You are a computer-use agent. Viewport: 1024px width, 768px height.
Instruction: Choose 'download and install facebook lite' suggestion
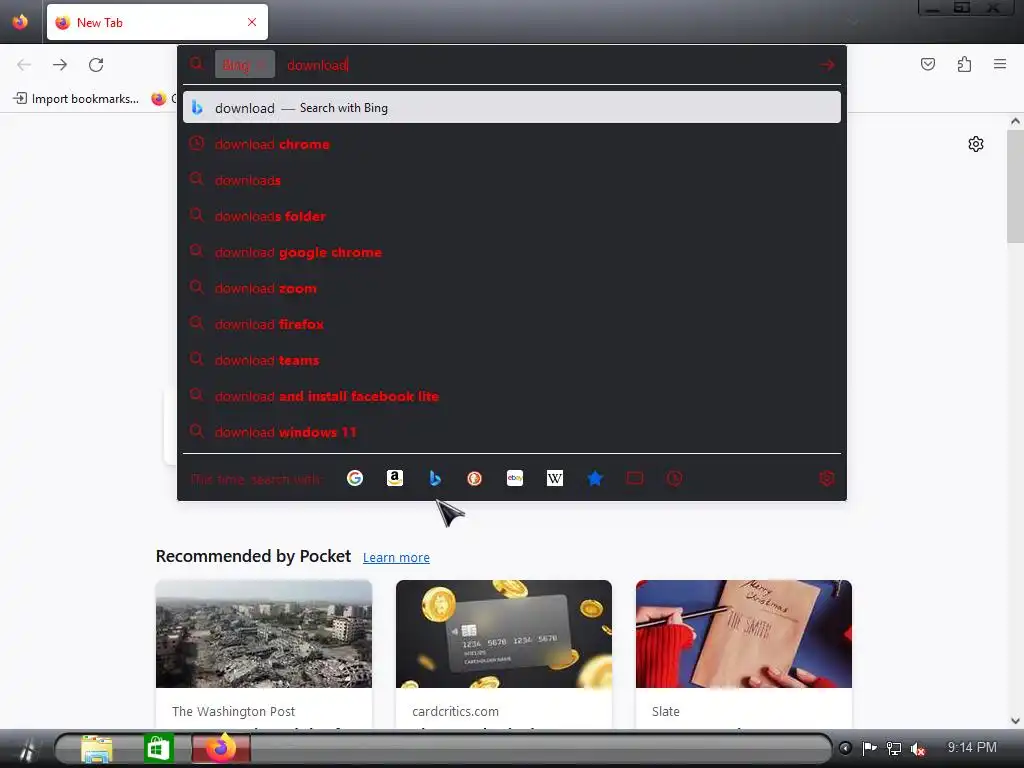click(x=512, y=396)
